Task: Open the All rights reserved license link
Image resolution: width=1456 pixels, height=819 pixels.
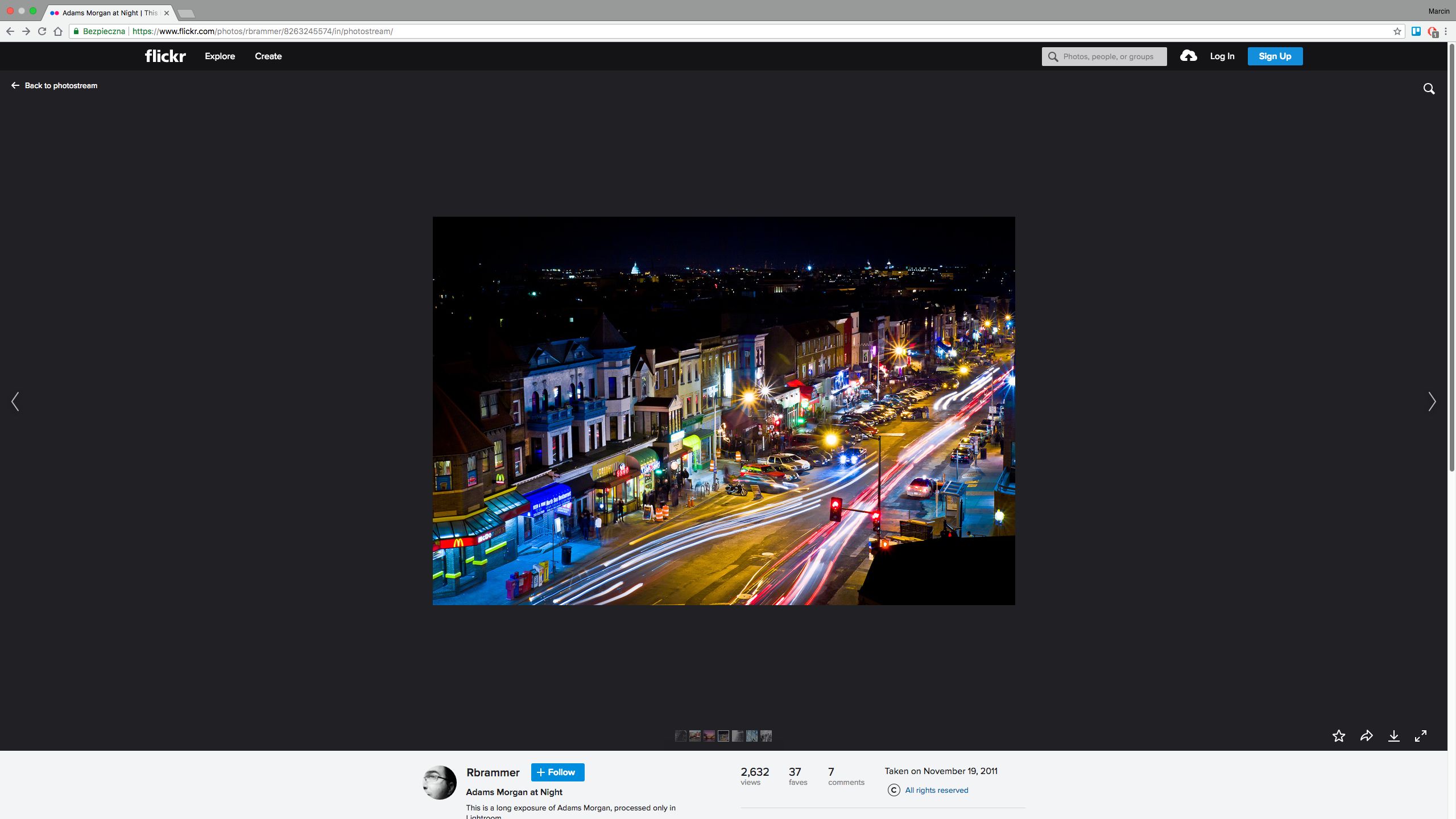Action: [936, 790]
